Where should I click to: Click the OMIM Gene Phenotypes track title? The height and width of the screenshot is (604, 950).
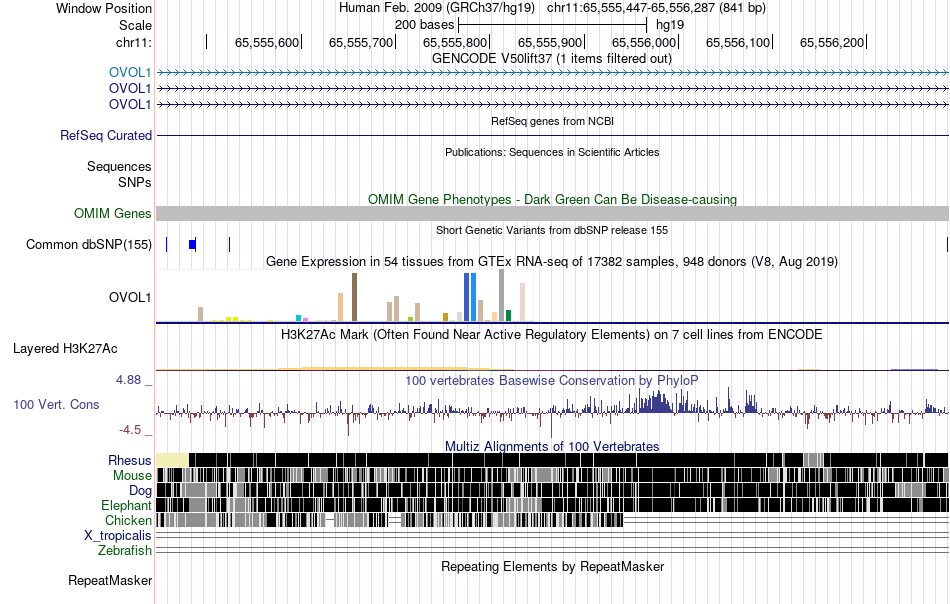coord(552,199)
